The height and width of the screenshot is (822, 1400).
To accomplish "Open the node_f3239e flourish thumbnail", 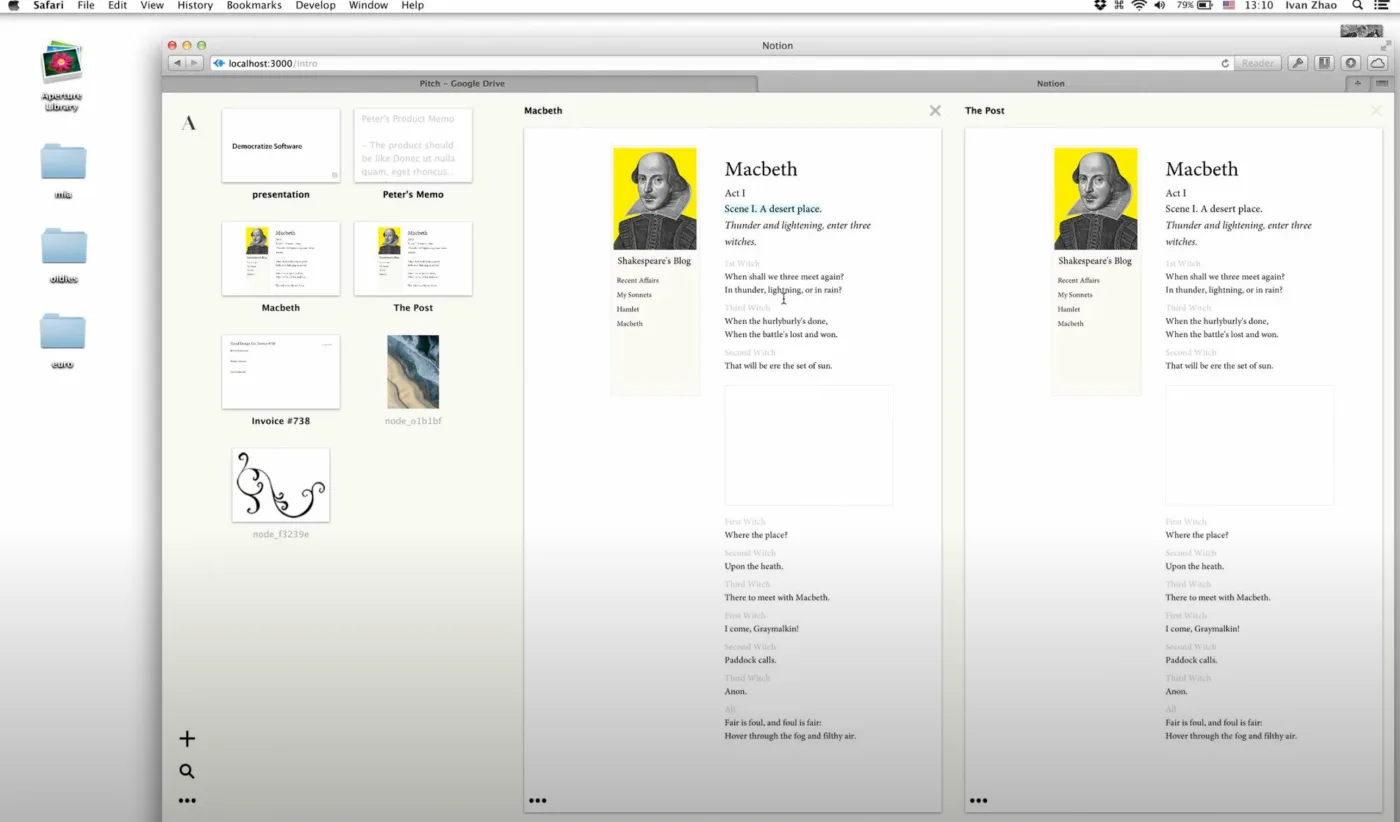I will click(x=281, y=485).
